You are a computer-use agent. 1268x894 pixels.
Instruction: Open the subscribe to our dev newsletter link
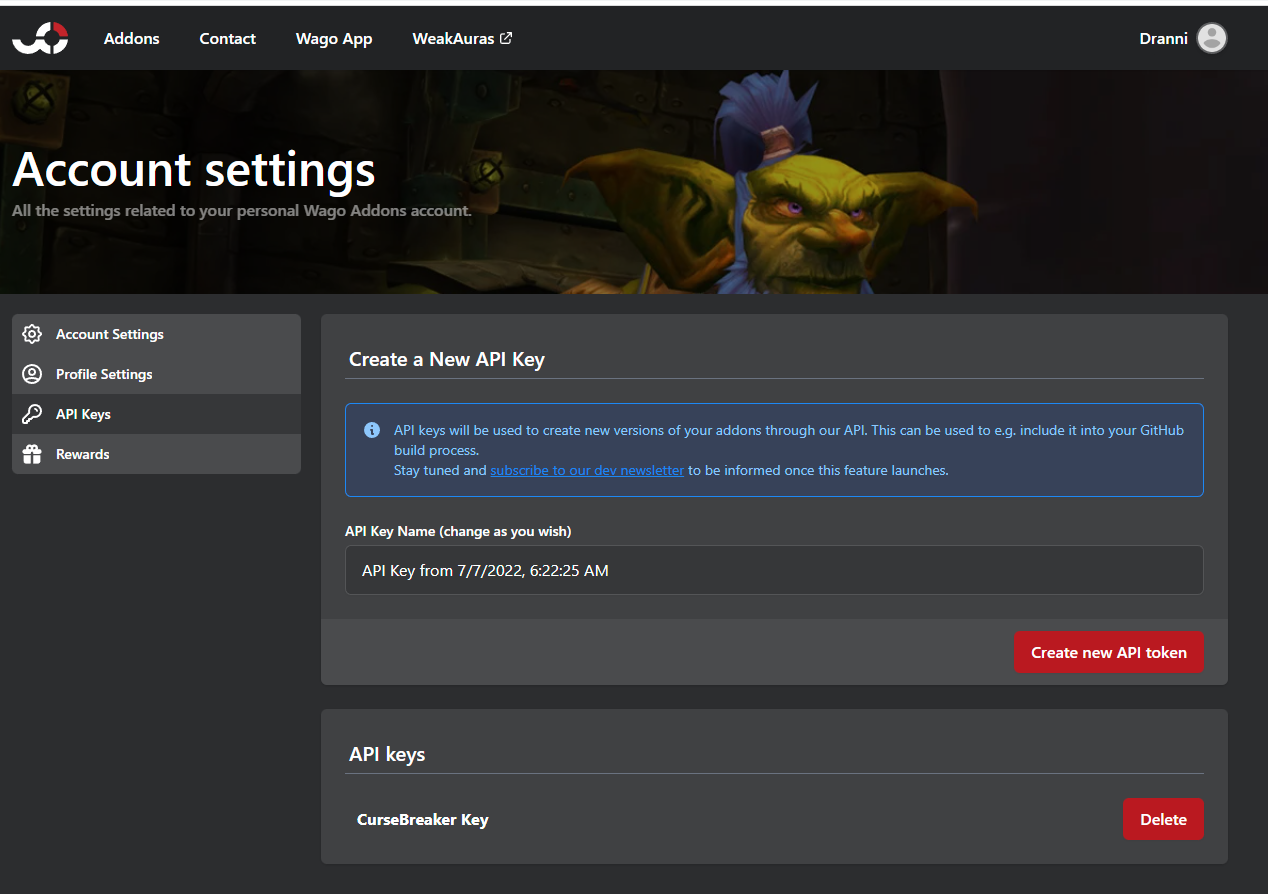pyautogui.click(x=587, y=470)
